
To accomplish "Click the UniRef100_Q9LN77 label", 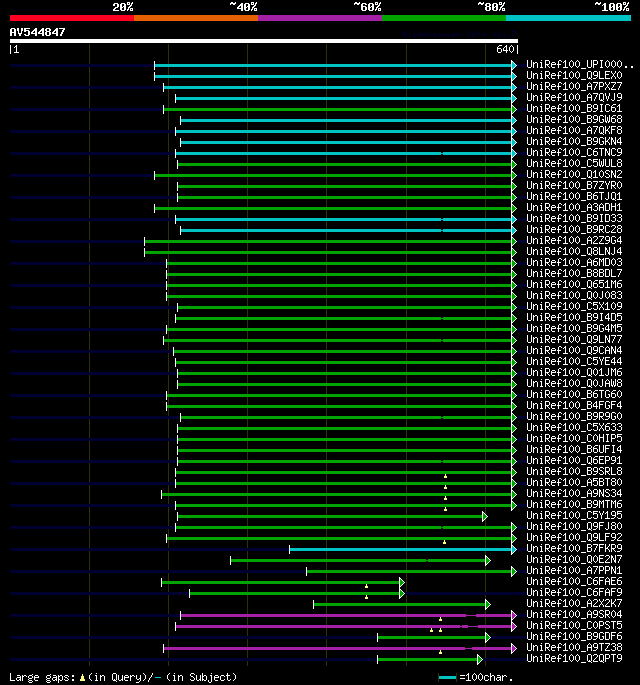I will (x=574, y=339).
